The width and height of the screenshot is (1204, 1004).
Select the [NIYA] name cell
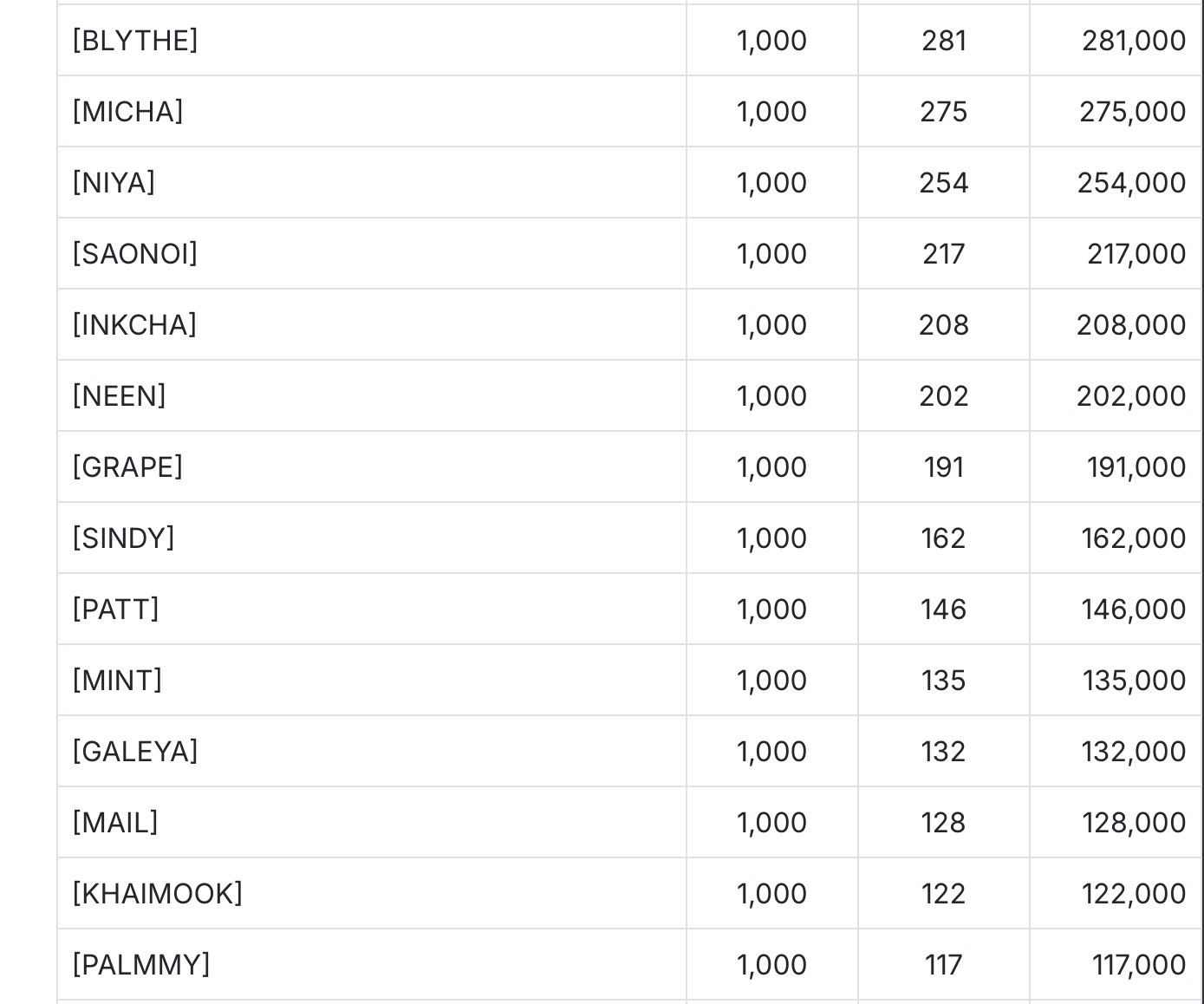click(x=372, y=182)
